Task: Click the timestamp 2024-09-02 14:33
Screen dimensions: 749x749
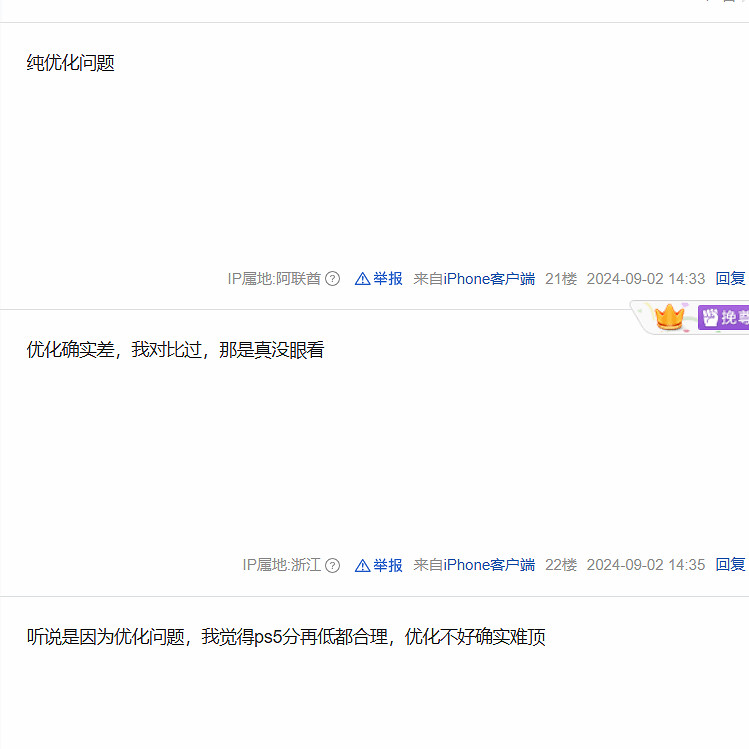Action: [x=645, y=278]
